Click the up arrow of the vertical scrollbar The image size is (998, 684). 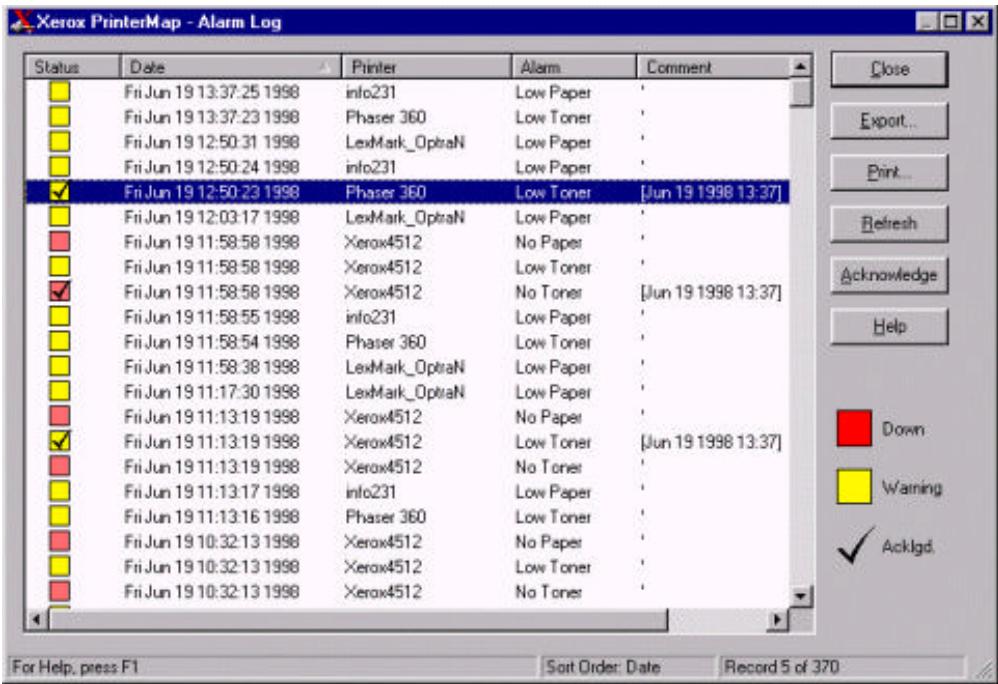801,66
